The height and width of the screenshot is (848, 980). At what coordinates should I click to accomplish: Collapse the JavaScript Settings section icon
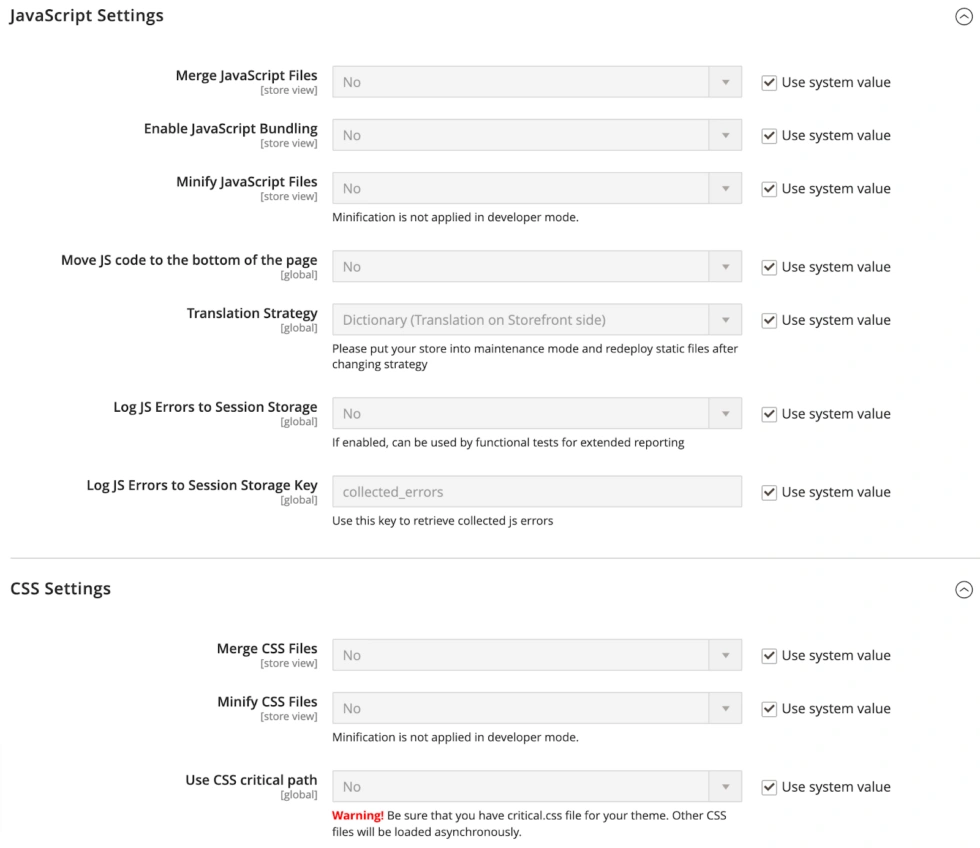click(x=964, y=17)
